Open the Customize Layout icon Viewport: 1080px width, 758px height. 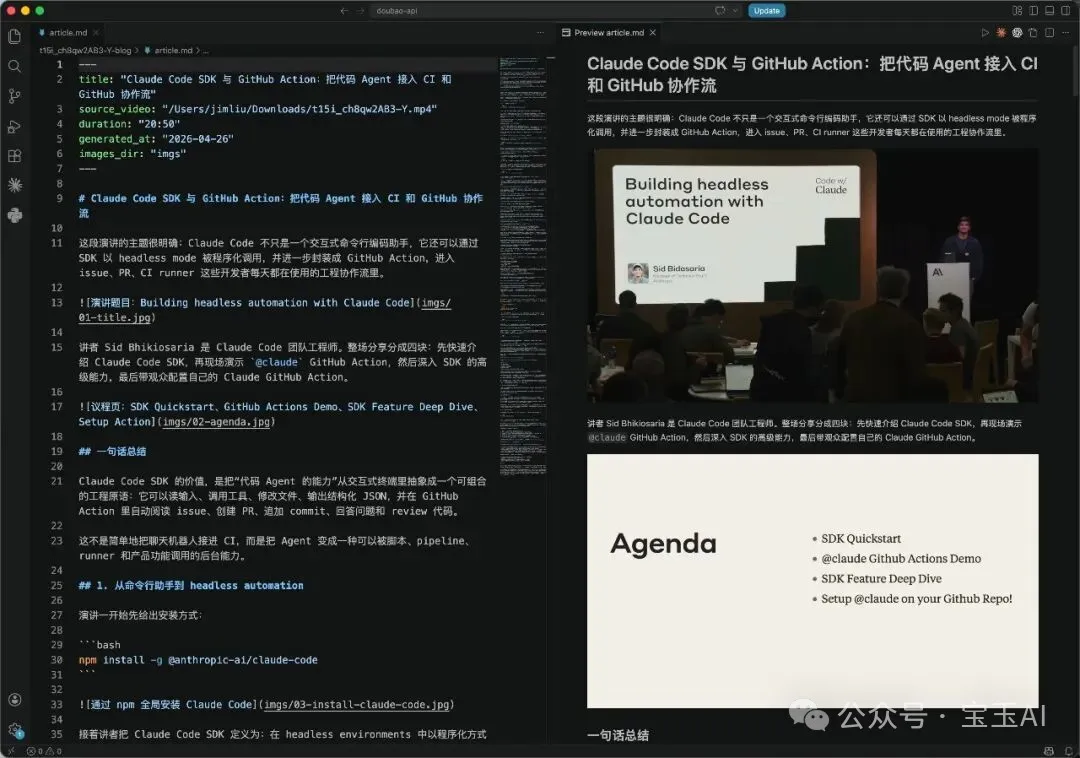(x=1017, y=10)
